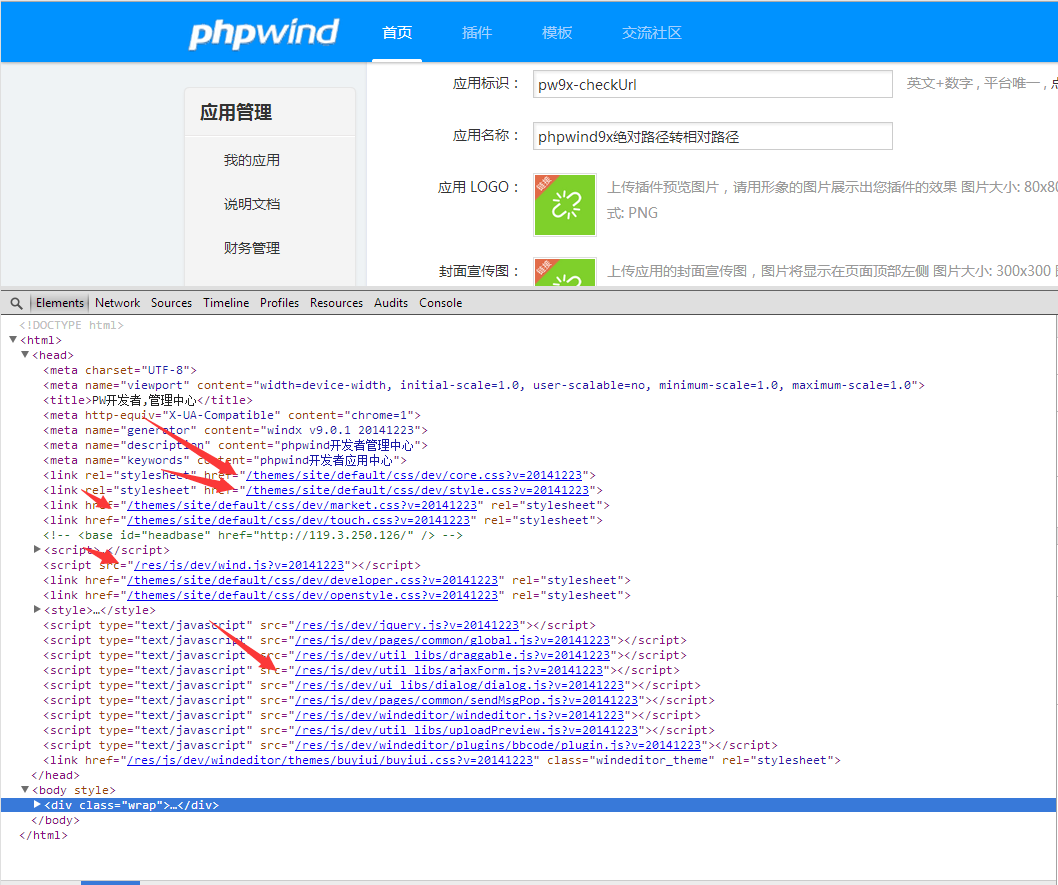The width and height of the screenshot is (1058, 885).
Task: Collapse the head node triangle
Action: [25, 354]
